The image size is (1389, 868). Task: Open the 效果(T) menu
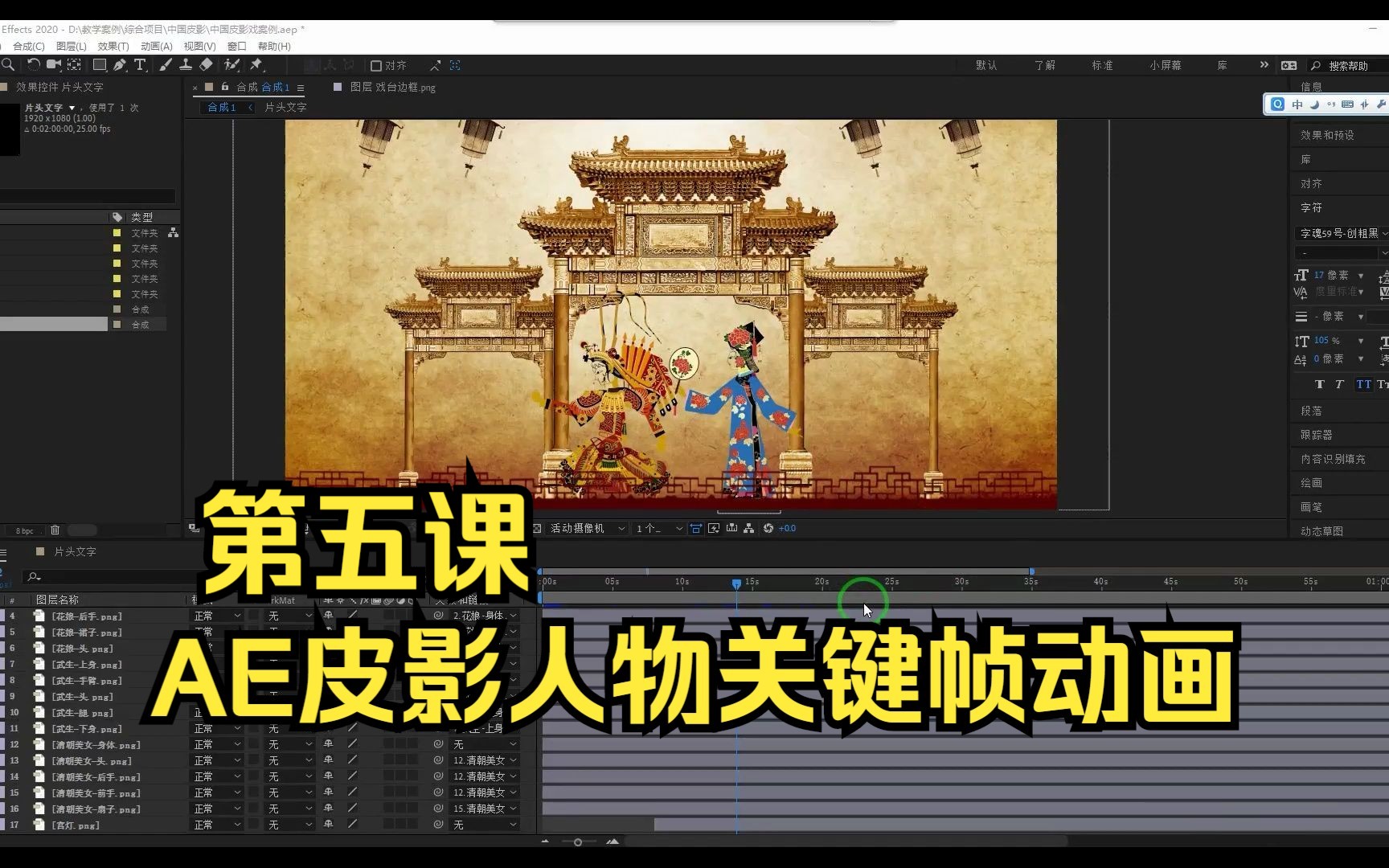(x=113, y=47)
